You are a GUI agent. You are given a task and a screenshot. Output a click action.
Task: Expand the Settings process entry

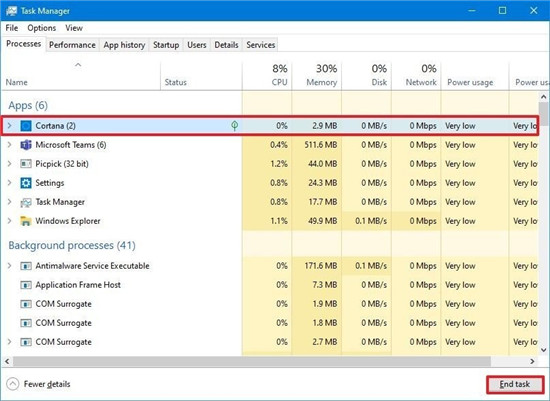[x=9, y=183]
